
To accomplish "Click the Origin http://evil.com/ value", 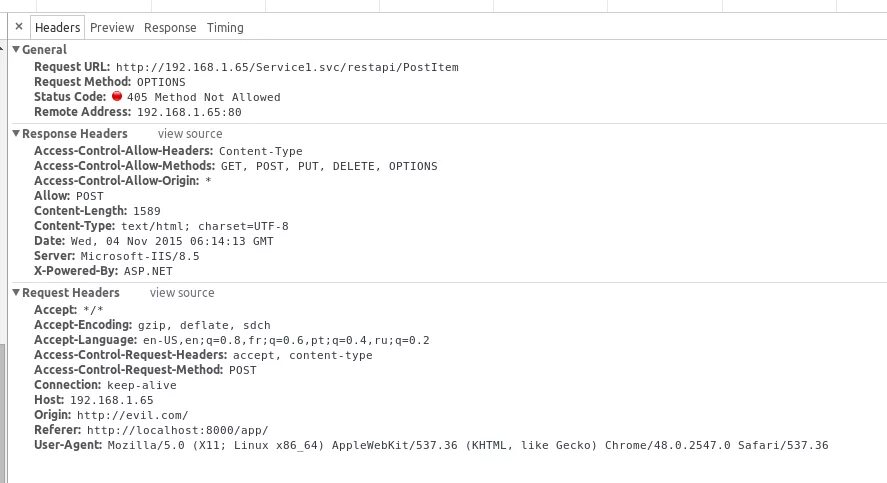I will [x=132, y=415].
